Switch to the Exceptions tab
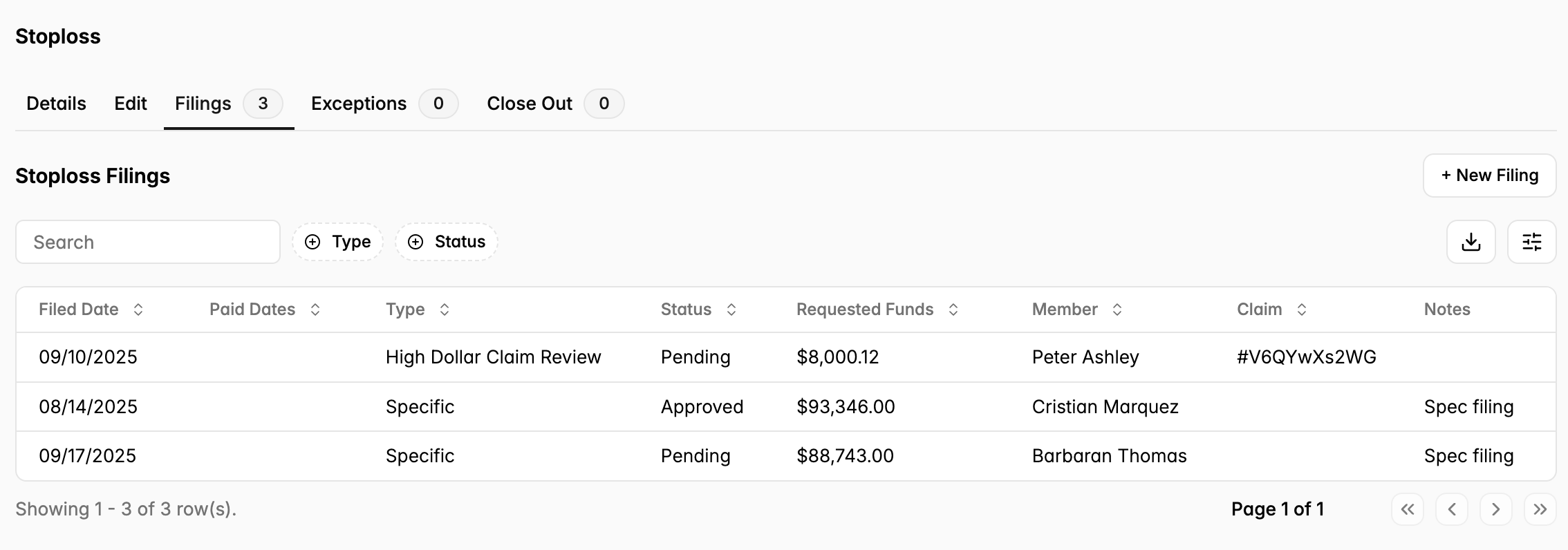The width and height of the screenshot is (1568, 550). (x=384, y=104)
